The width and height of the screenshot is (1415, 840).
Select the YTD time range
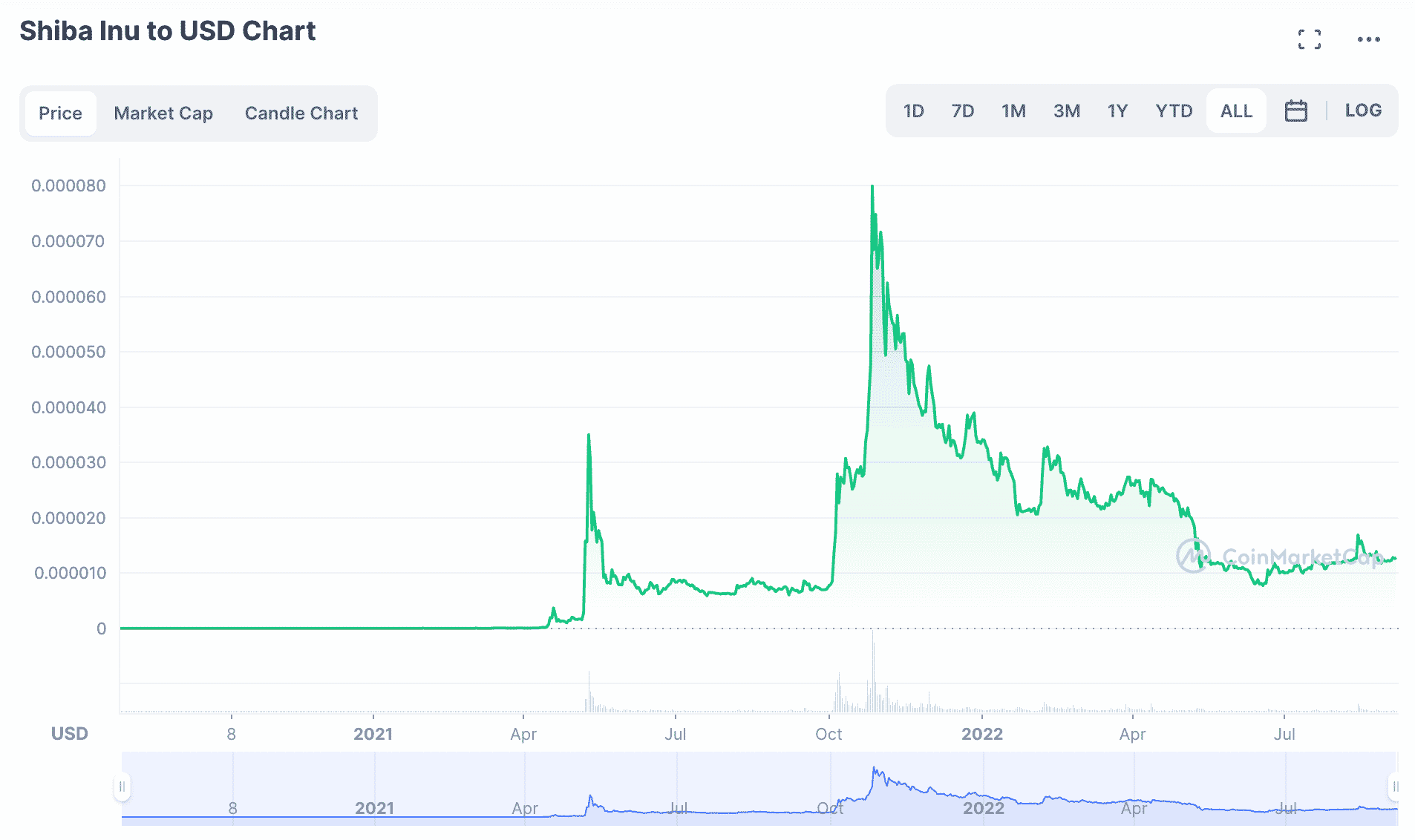(x=1174, y=111)
